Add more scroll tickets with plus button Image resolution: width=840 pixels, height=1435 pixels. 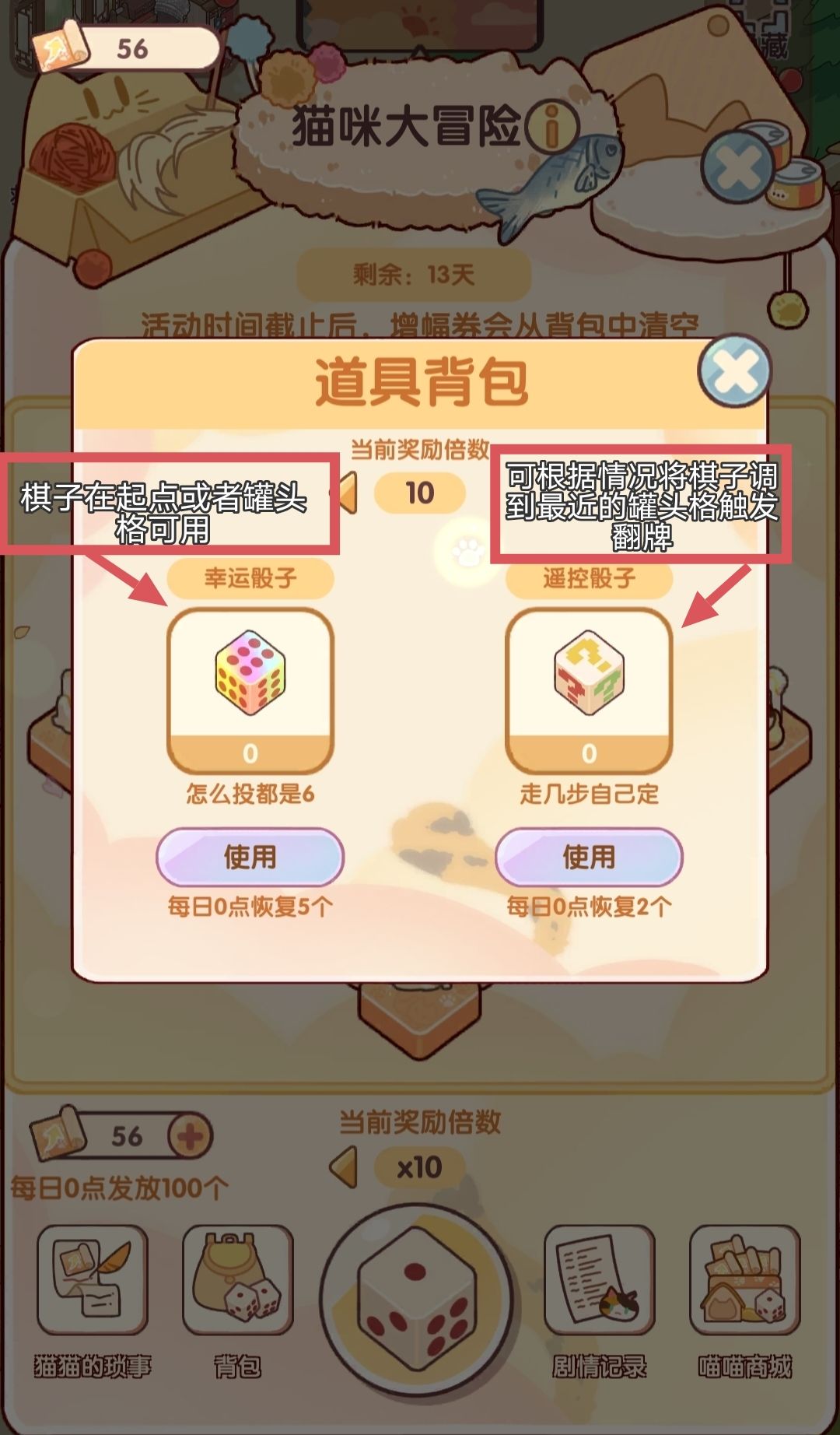click(190, 1137)
